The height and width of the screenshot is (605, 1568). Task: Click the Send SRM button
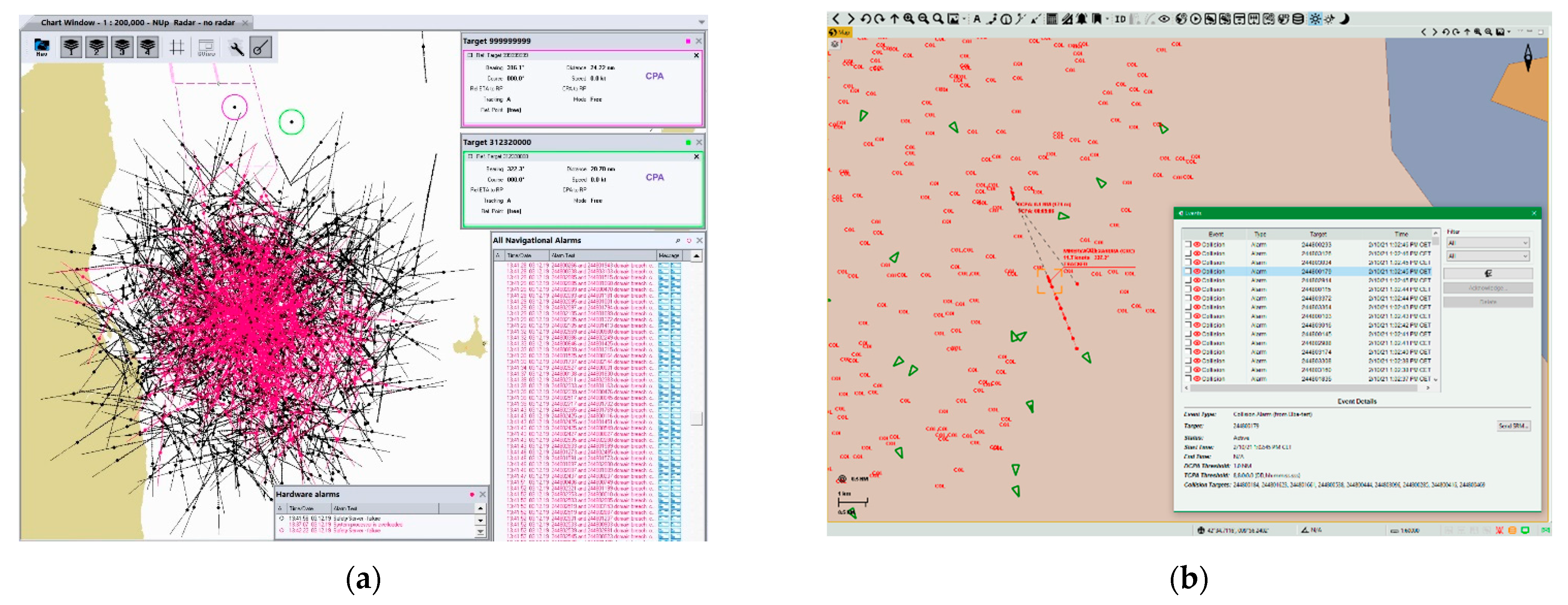click(x=1514, y=426)
